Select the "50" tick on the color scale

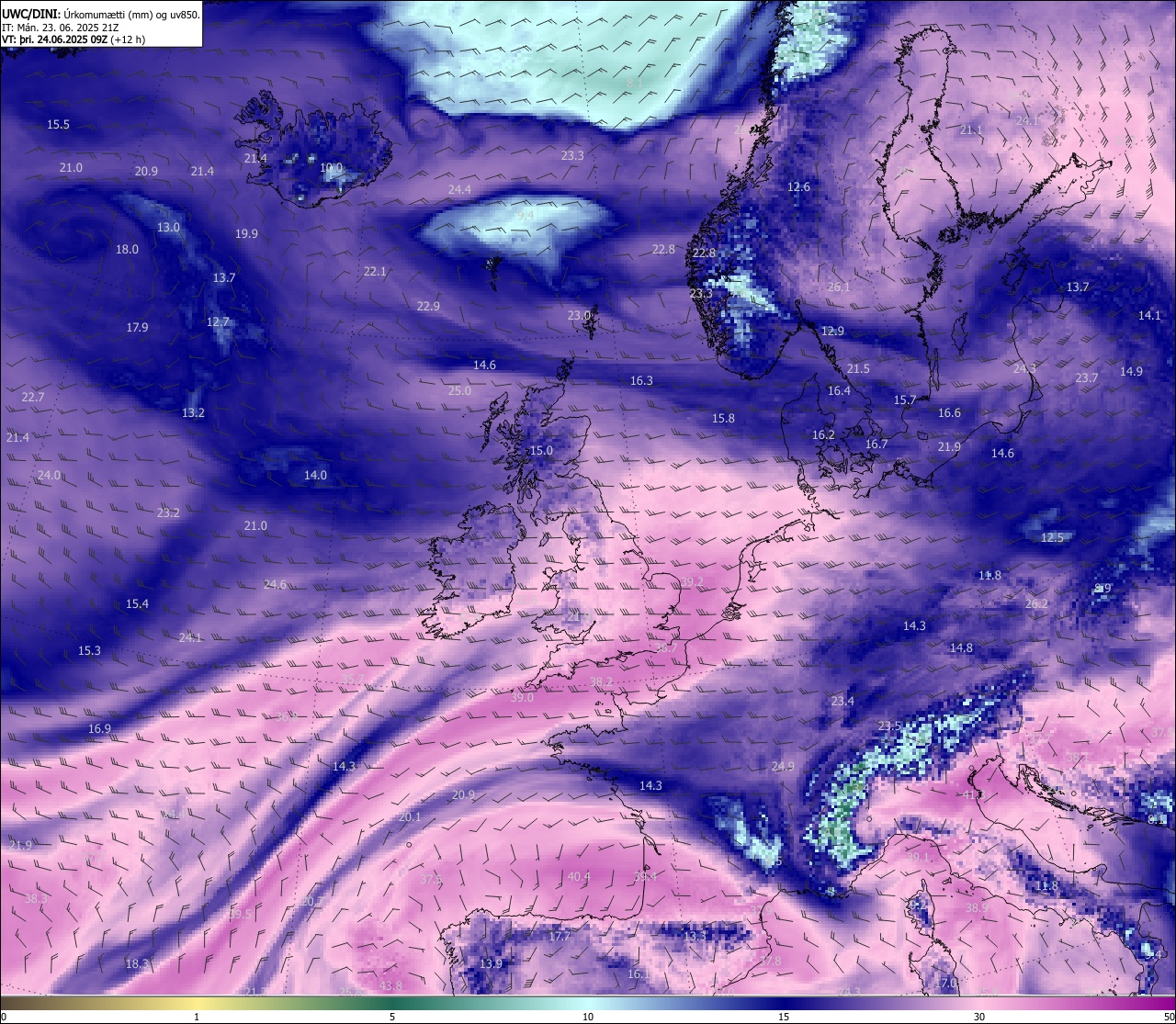pyautogui.click(x=1169, y=1017)
